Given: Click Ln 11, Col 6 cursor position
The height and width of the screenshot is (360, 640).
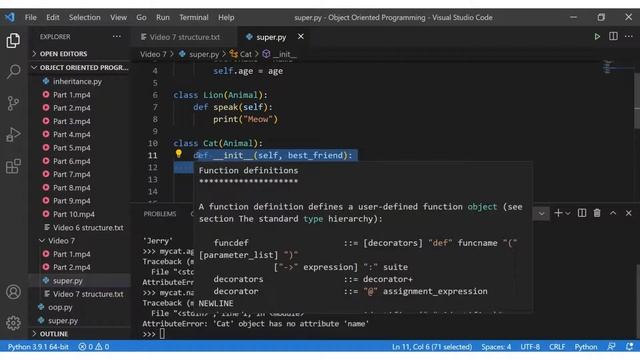Looking at the screenshot, I should [x=432, y=347].
